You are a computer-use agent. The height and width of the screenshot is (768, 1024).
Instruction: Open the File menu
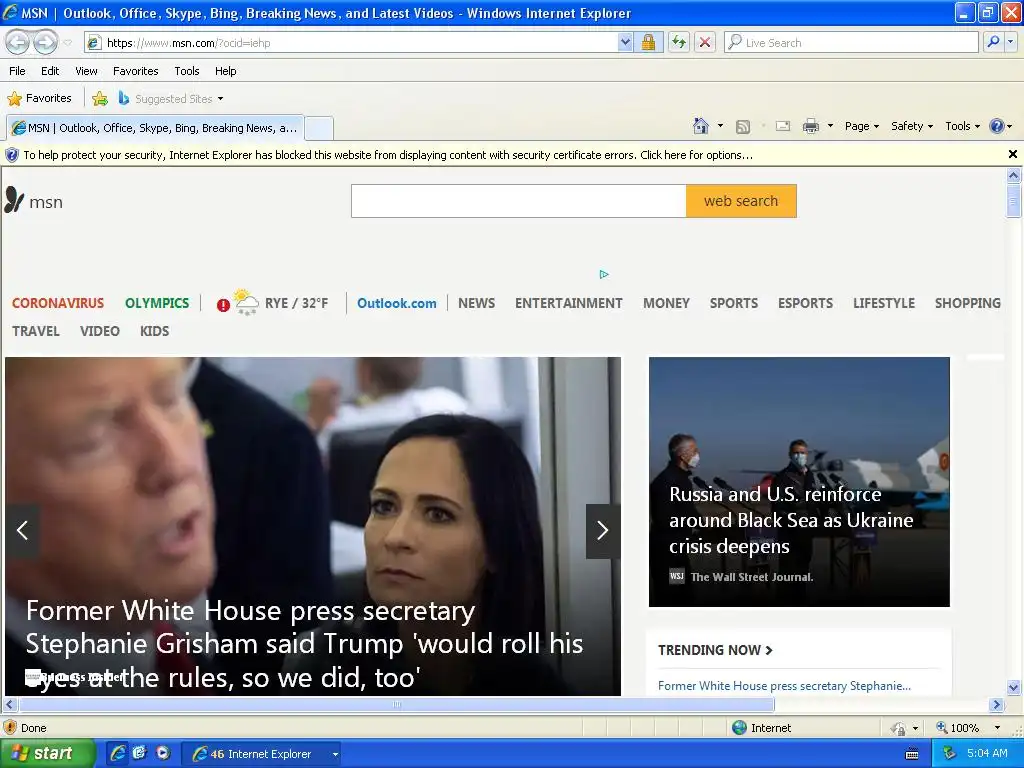pos(18,71)
